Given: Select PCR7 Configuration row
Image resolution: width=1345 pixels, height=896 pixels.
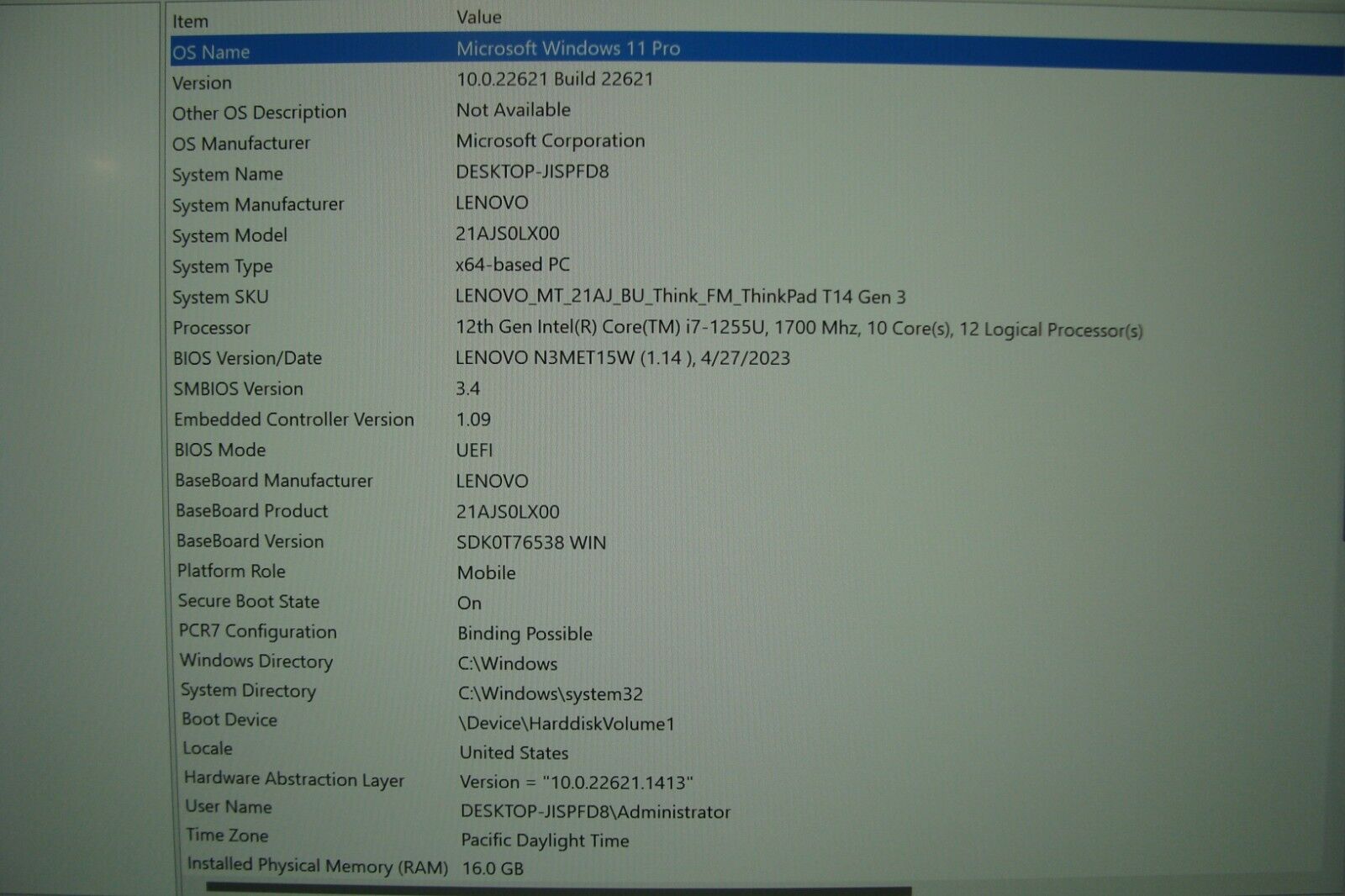Looking at the screenshot, I should click(258, 632).
